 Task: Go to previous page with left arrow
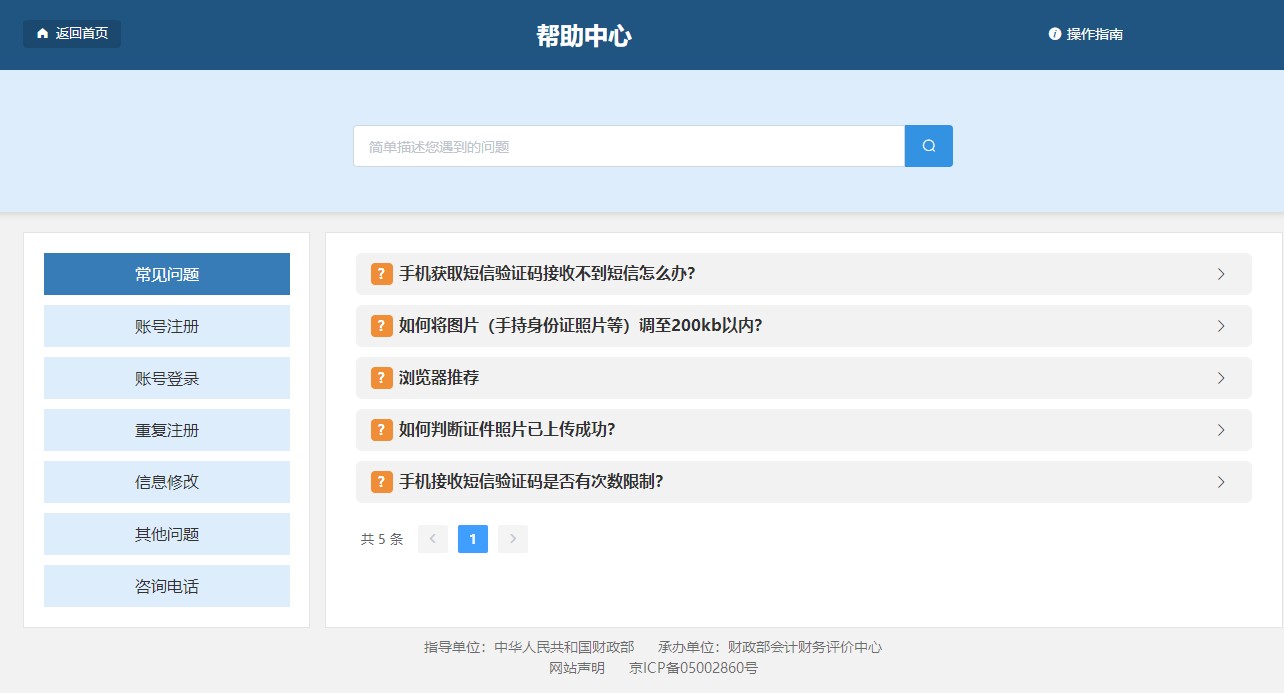click(x=432, y=539)
